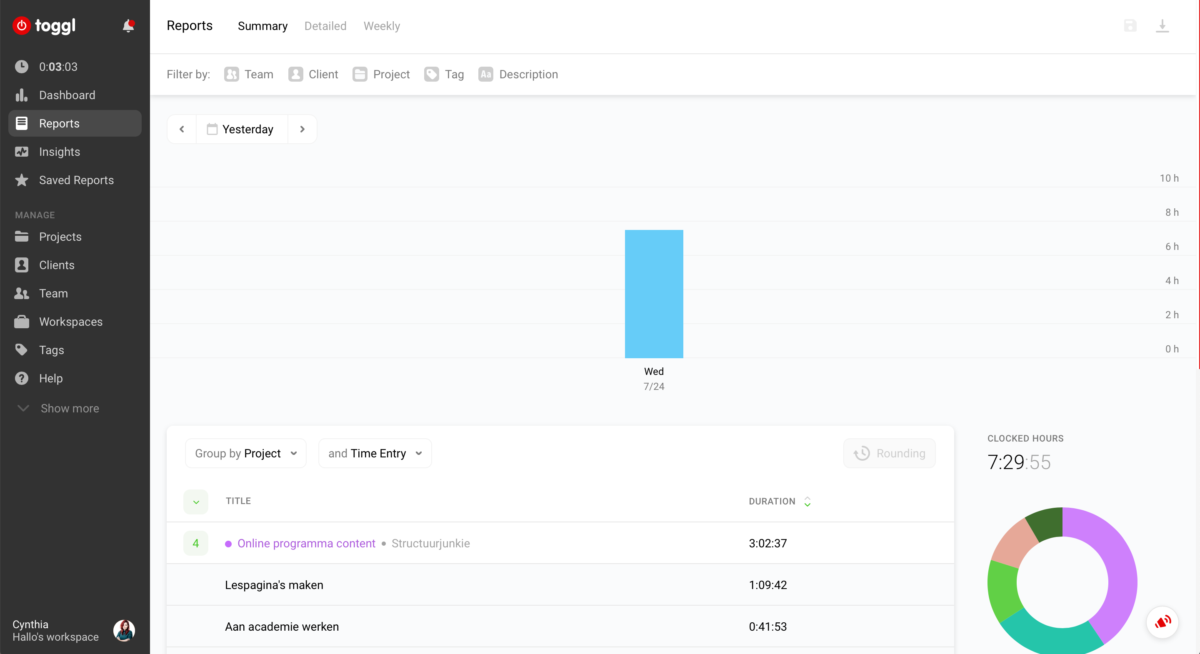Viewport: 1200px width, 654px height.
Task: Open the Online programma content project
Action: (306, 543)
